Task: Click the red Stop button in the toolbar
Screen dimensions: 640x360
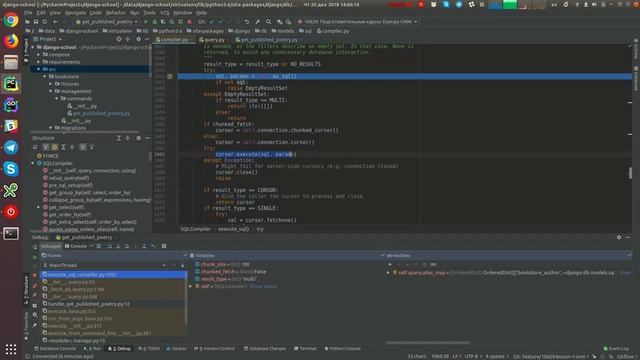Action: coord(189,22)
